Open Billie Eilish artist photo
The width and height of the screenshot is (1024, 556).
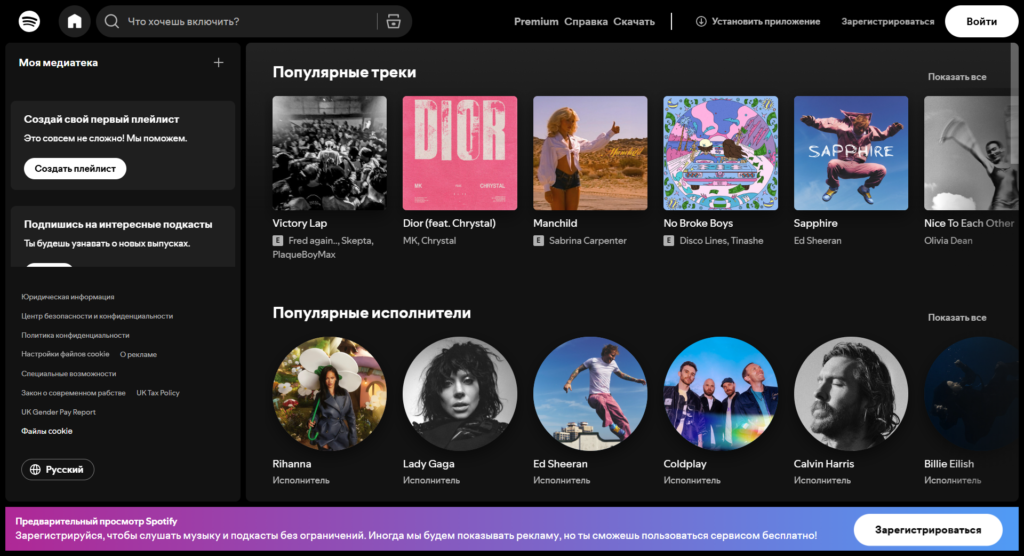[971, 393]
